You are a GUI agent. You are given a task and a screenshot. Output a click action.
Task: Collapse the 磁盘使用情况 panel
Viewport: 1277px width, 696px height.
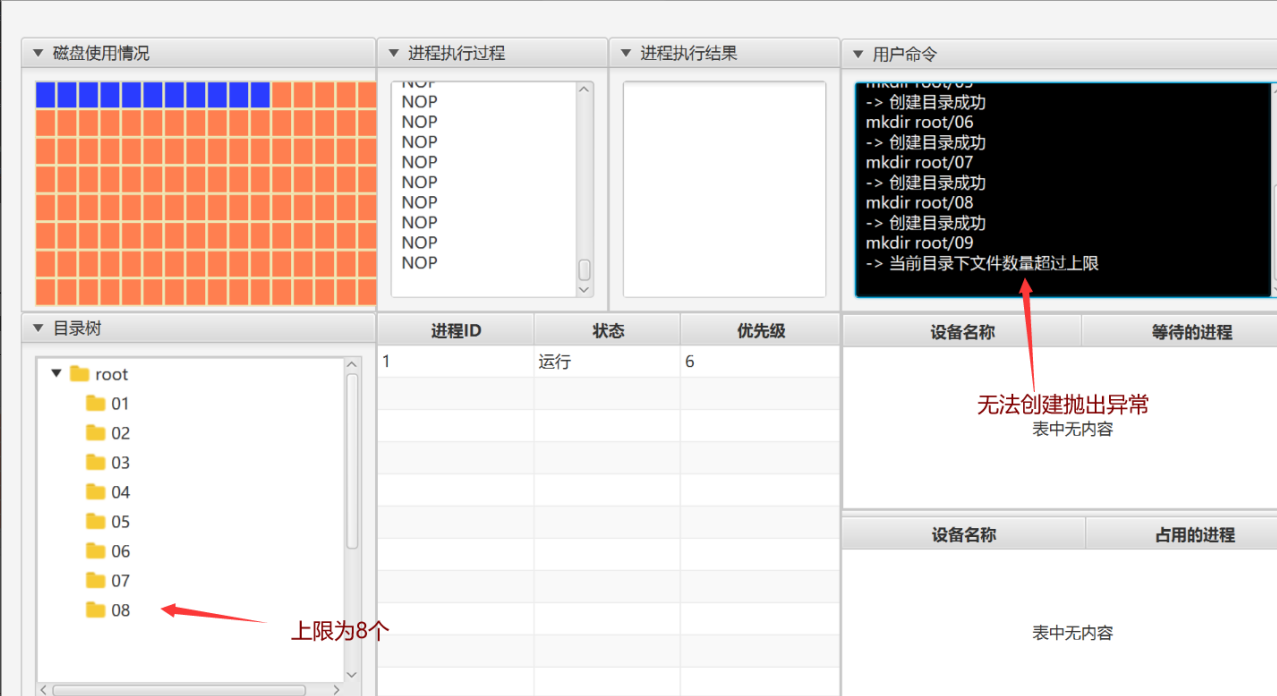click(x=38, y=54)
